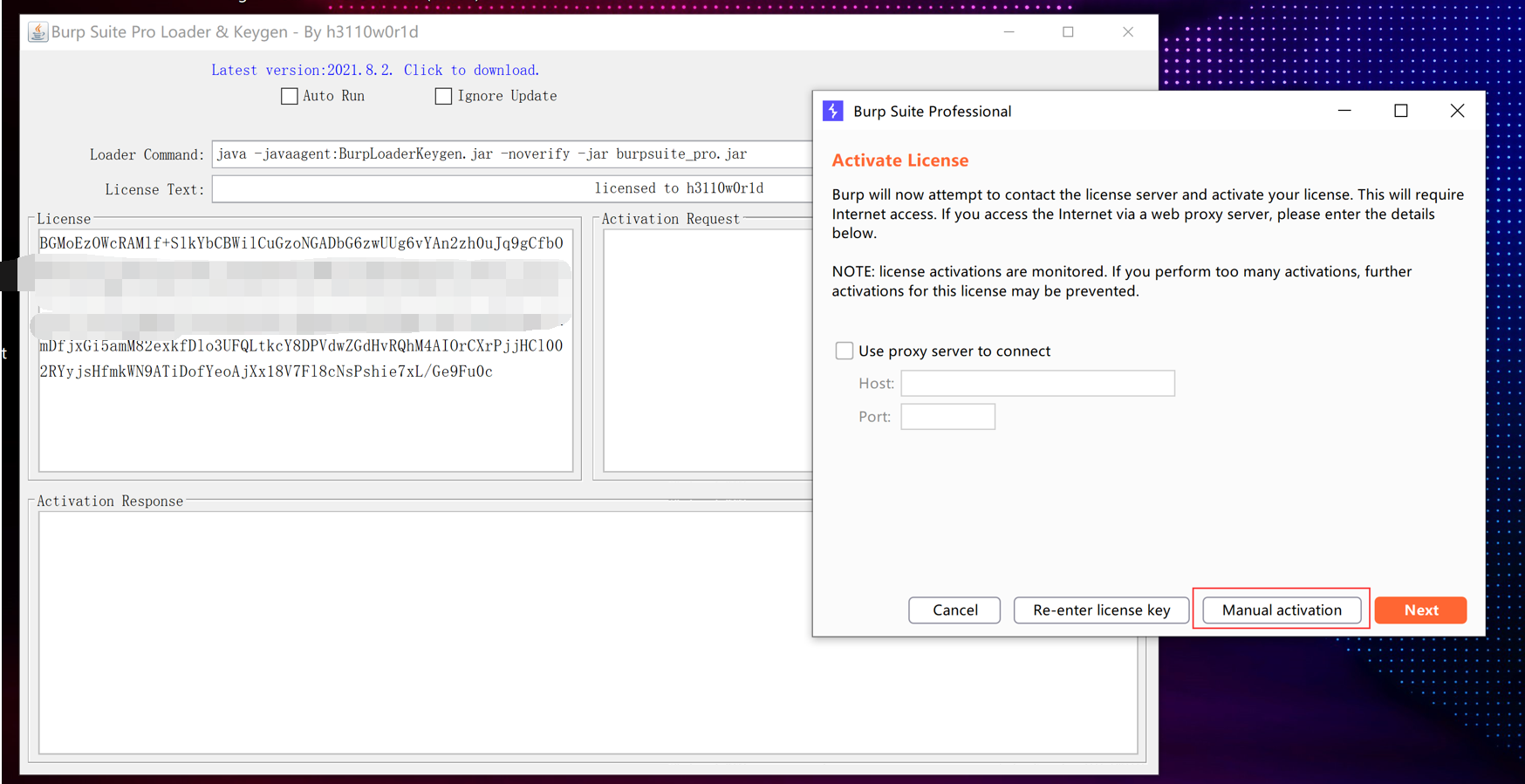
Task: Maximize the Burp Suite Professional dialog
Action: pyautogui.click(x=1401, y=111)
